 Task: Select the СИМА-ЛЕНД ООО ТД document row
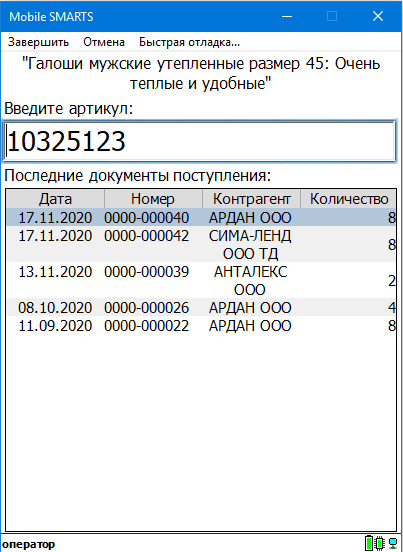pyautogui.click(x=201, y=244)
